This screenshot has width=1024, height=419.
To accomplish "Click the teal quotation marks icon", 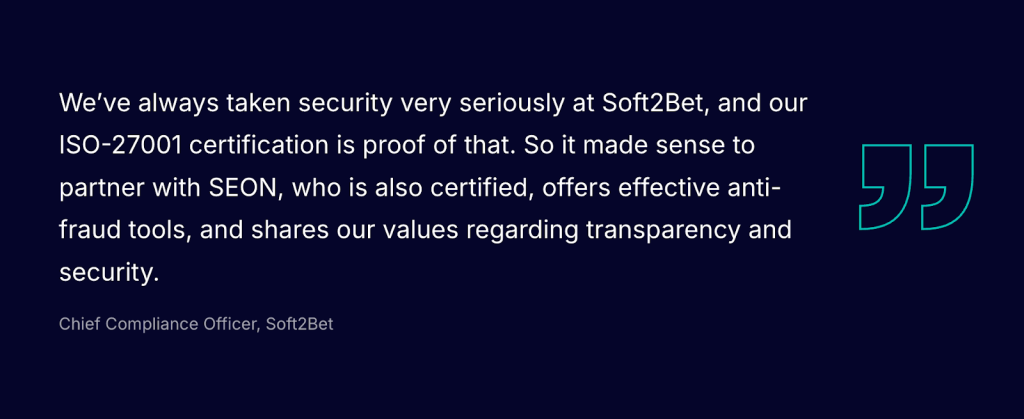I will 916,187.
